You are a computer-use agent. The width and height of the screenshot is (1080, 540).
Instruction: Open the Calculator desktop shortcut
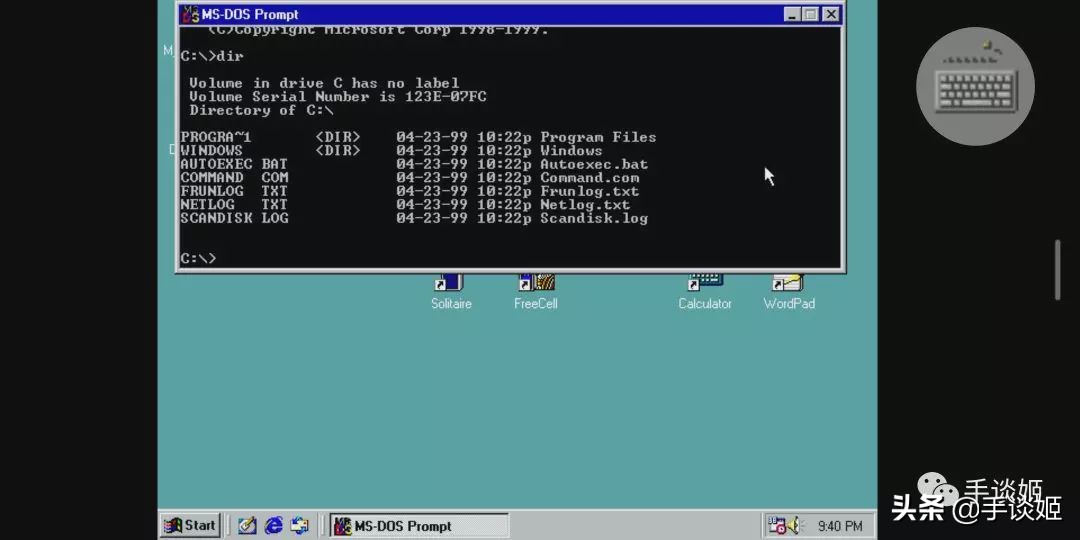coord(705,293)
